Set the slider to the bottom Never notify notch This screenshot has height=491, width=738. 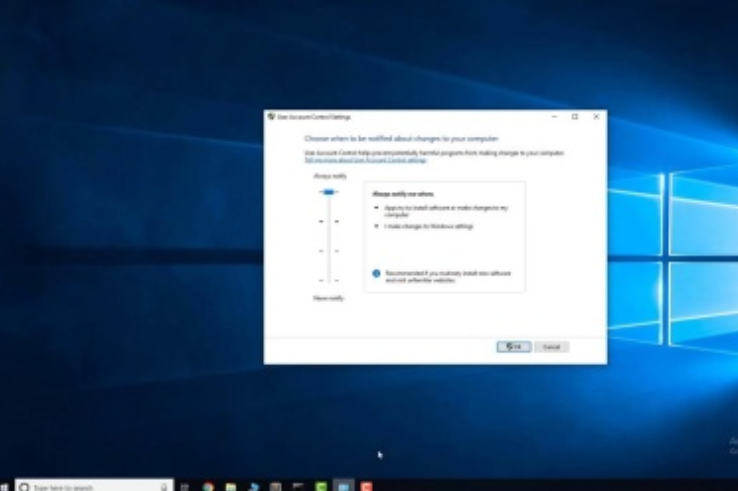[328, 280]
